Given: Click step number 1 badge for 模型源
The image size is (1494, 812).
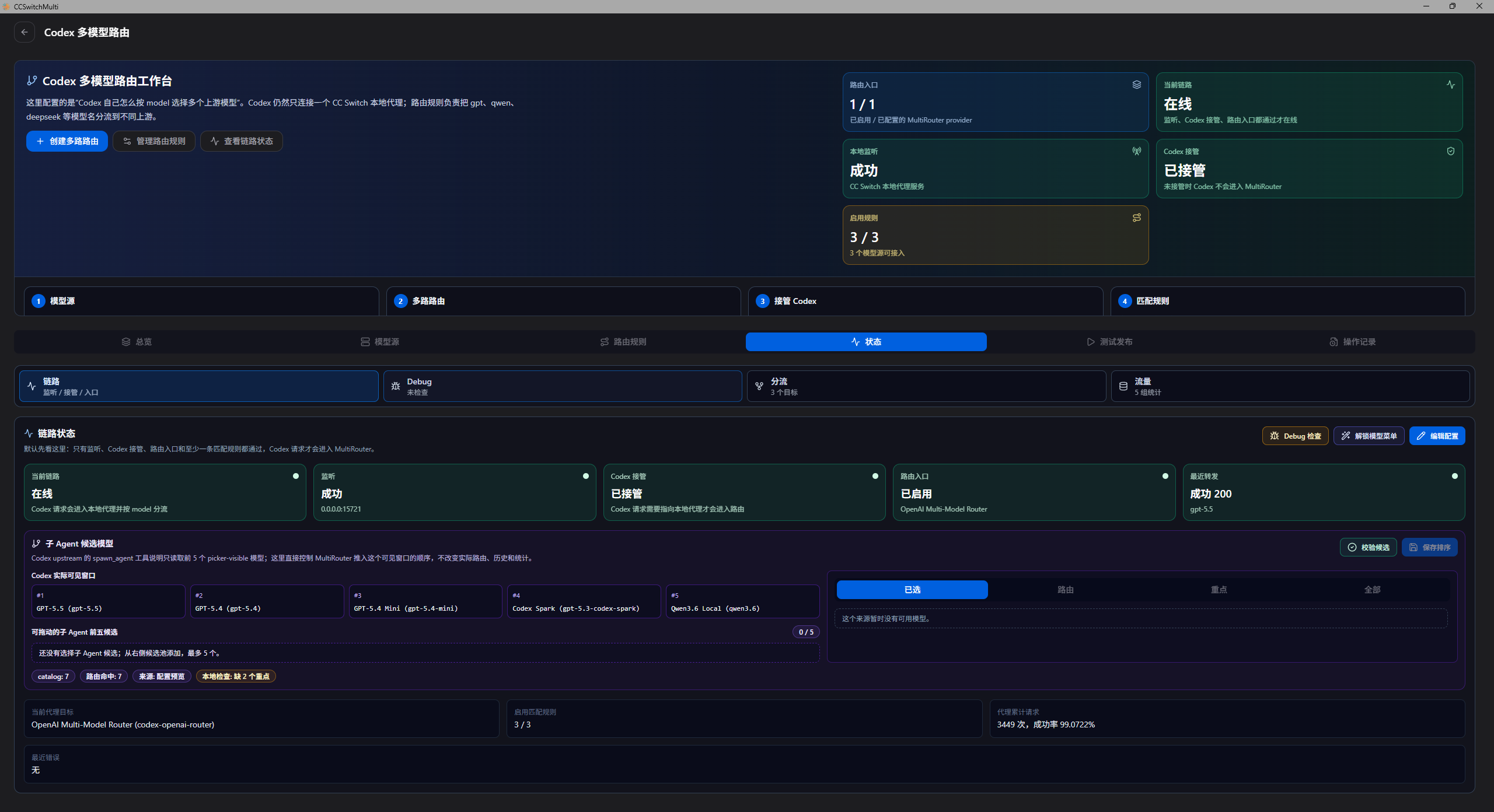Looking at the screenshot, I should pyautogui.click(x=39, y=301).
